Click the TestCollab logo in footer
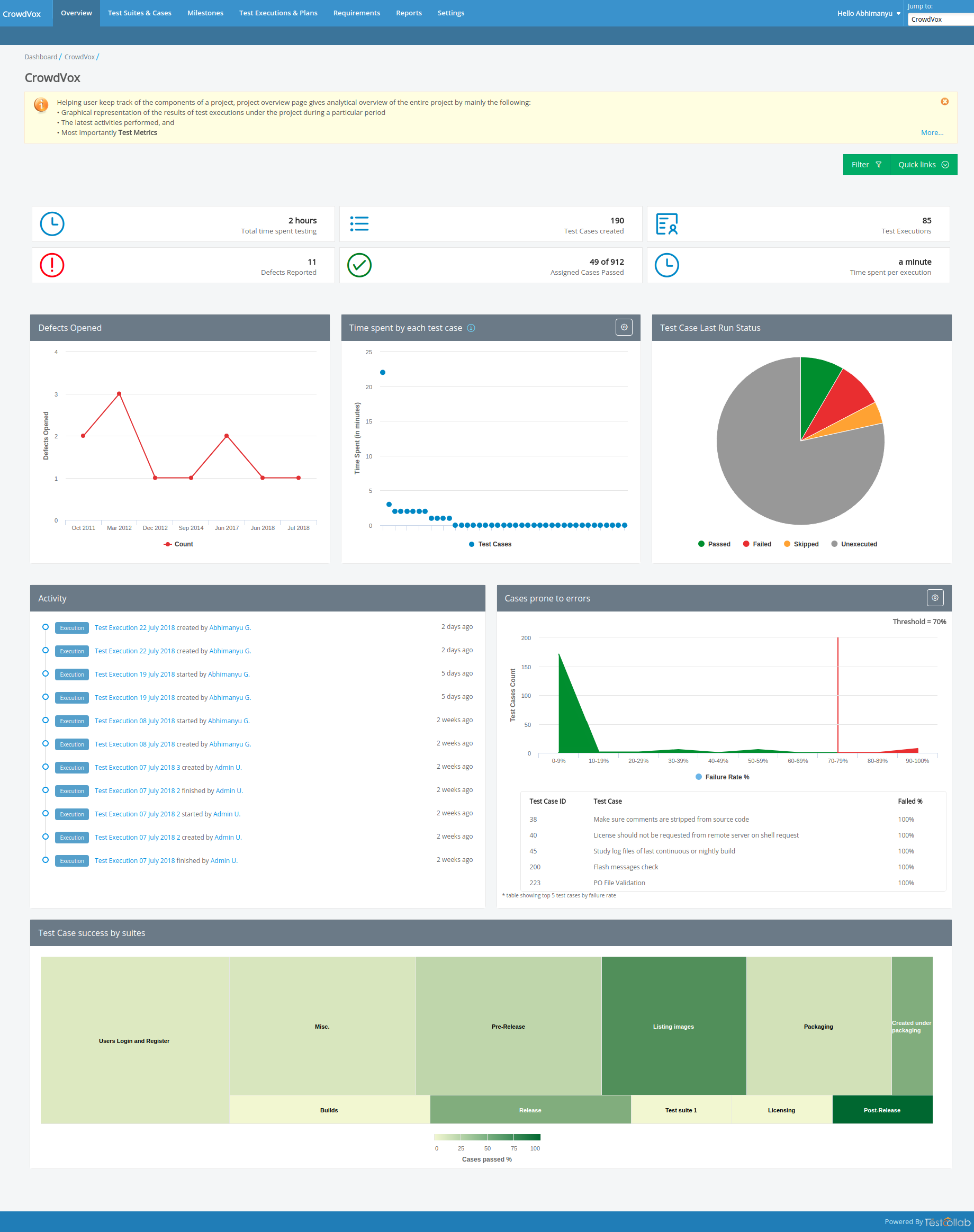Viewport: 974px width, 1232px height. pos(947,1222)
